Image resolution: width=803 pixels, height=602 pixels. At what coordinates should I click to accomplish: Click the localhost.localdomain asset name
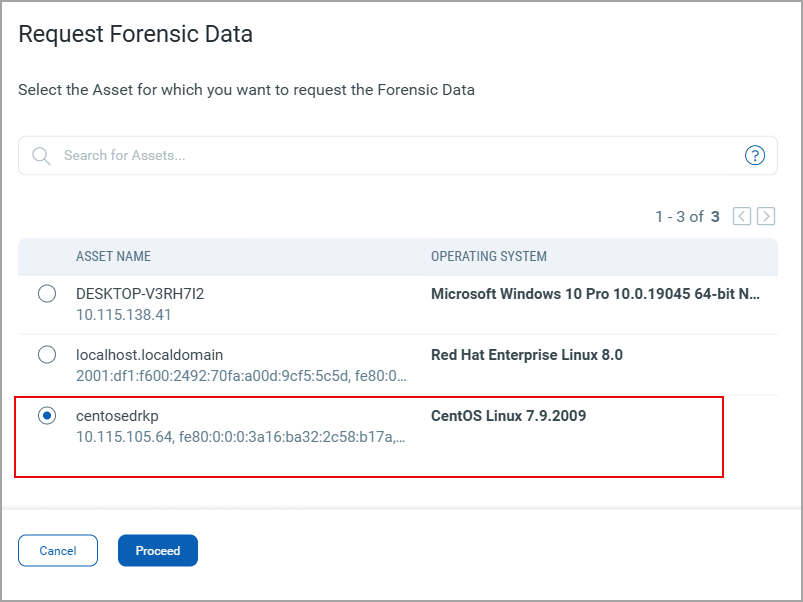[150, 355]
